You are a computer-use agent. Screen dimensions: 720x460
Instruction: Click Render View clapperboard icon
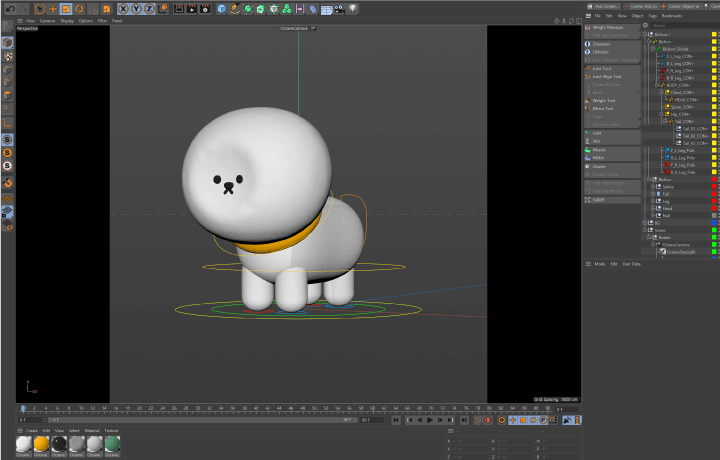(179, 9)
